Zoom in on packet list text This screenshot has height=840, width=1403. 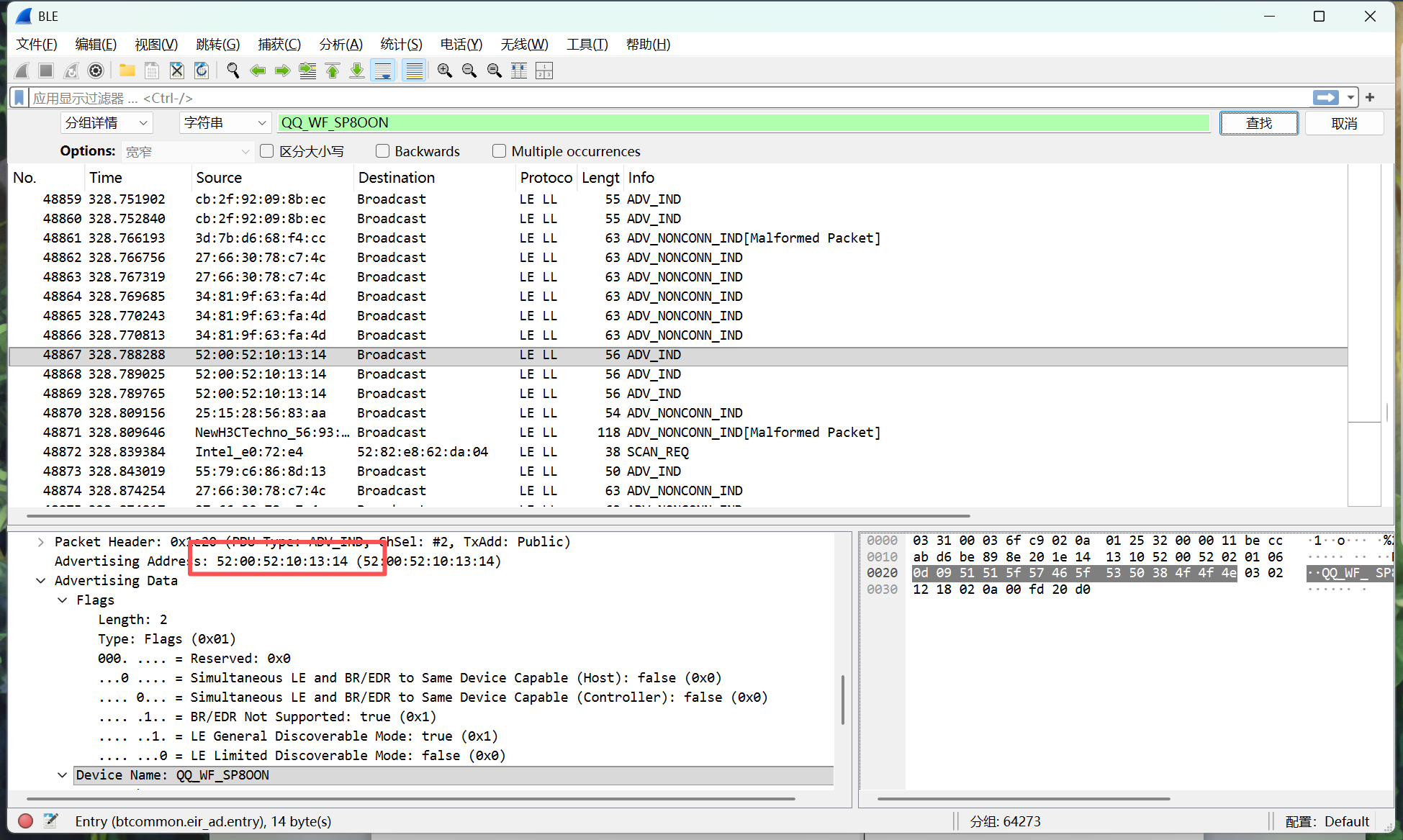click(445, 71)
